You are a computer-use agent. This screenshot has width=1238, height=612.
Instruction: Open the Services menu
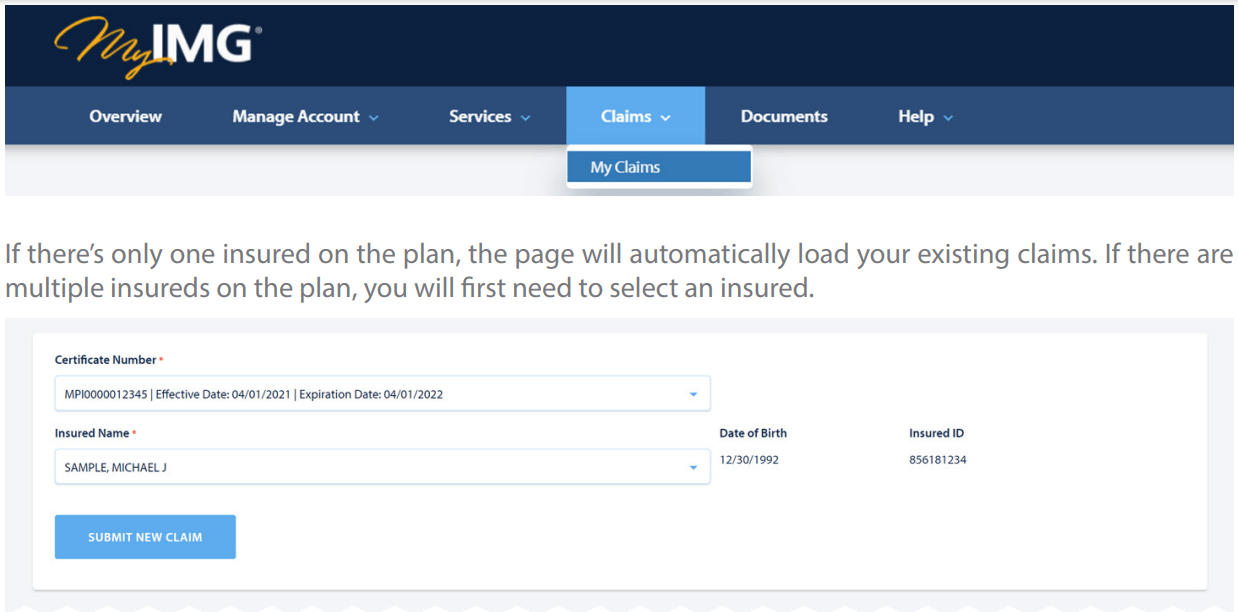(x=480, y=116)
